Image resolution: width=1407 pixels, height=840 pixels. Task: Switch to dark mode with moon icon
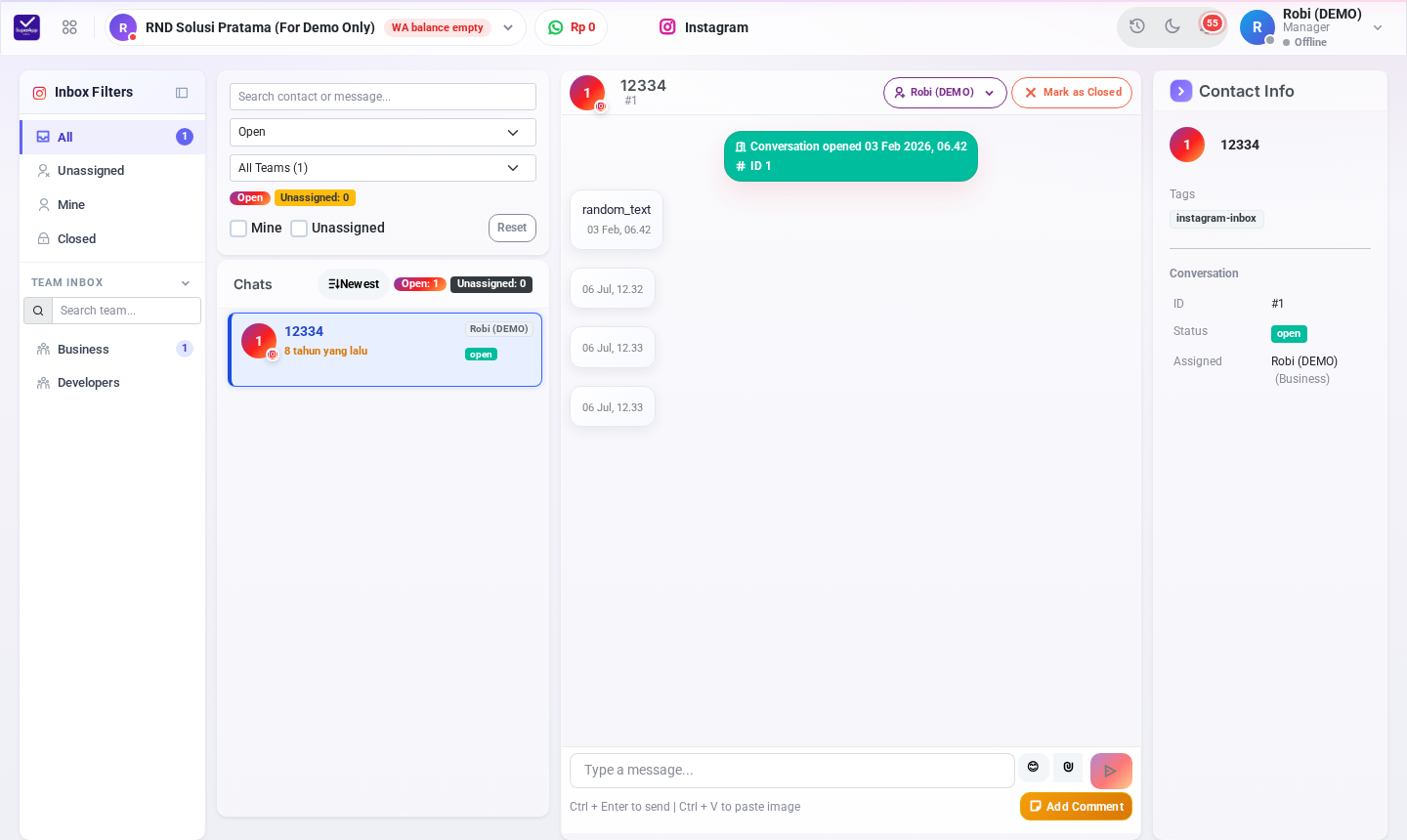(x=1172, y=26)
